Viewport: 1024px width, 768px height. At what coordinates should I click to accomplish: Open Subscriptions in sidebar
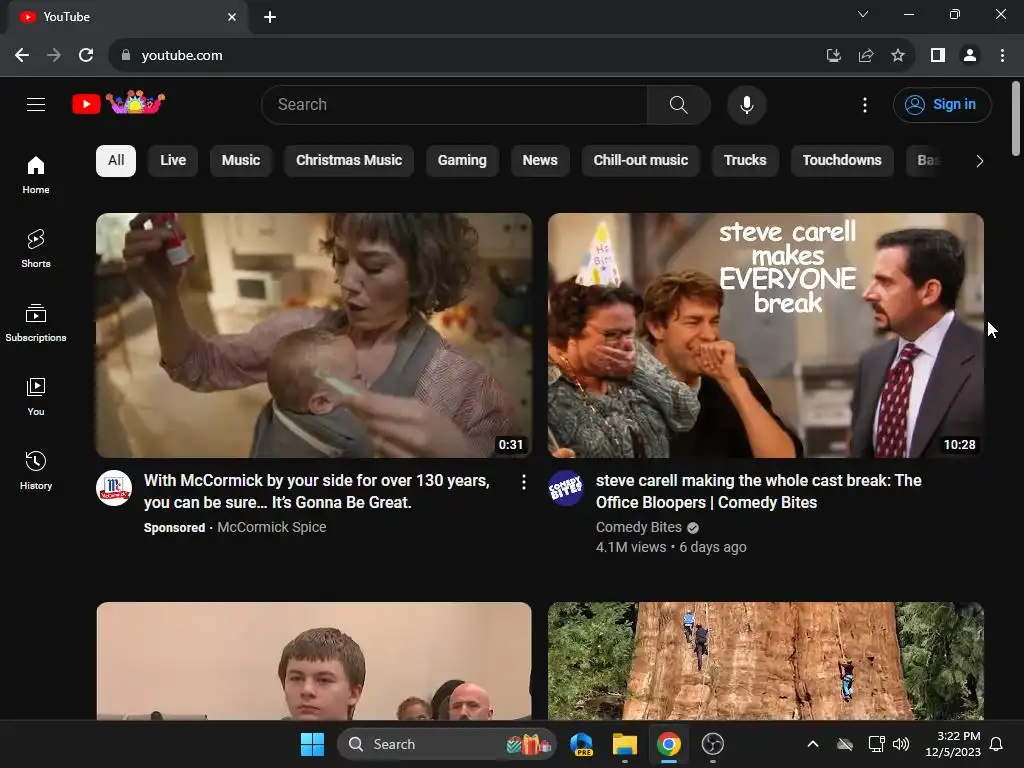(x=36, y=323)
